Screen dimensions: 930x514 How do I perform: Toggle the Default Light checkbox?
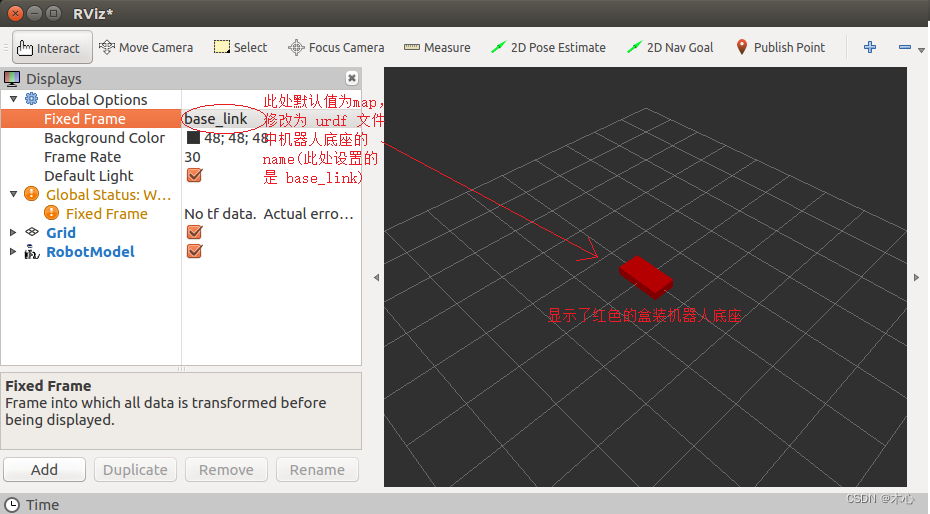(195, 175)
